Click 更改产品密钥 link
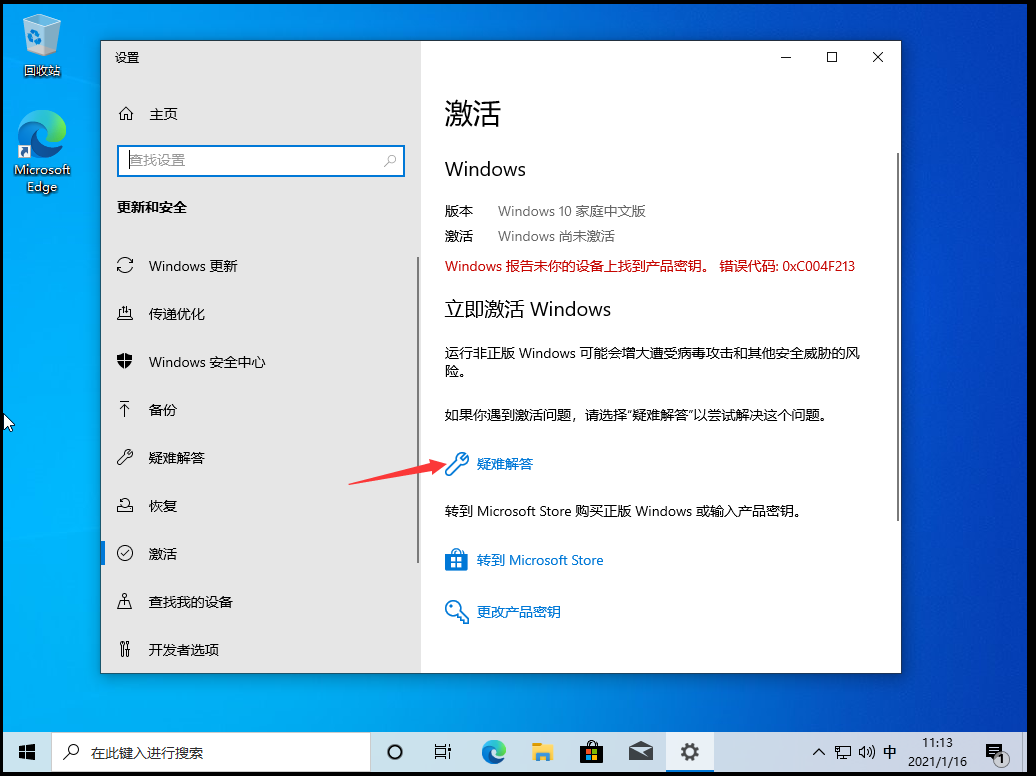The height and width of the screenshot is (776, 1036). [519, 612]
